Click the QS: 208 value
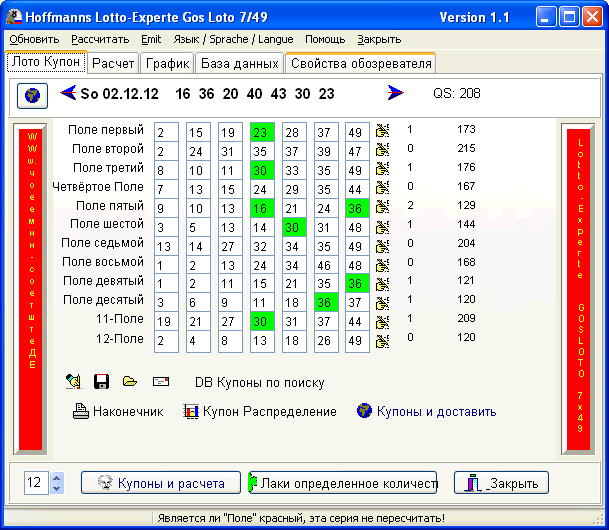Screen dimensions: 609x530 click(x=457, y=93)
